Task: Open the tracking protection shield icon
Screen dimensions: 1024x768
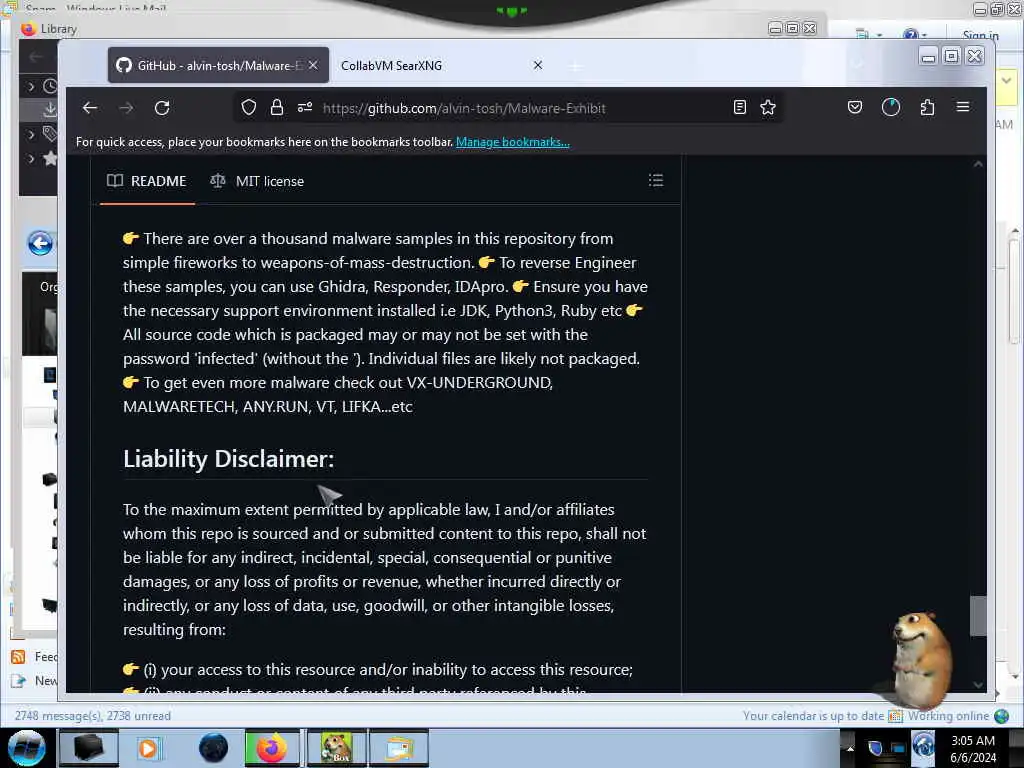Action: click(249, 108)
